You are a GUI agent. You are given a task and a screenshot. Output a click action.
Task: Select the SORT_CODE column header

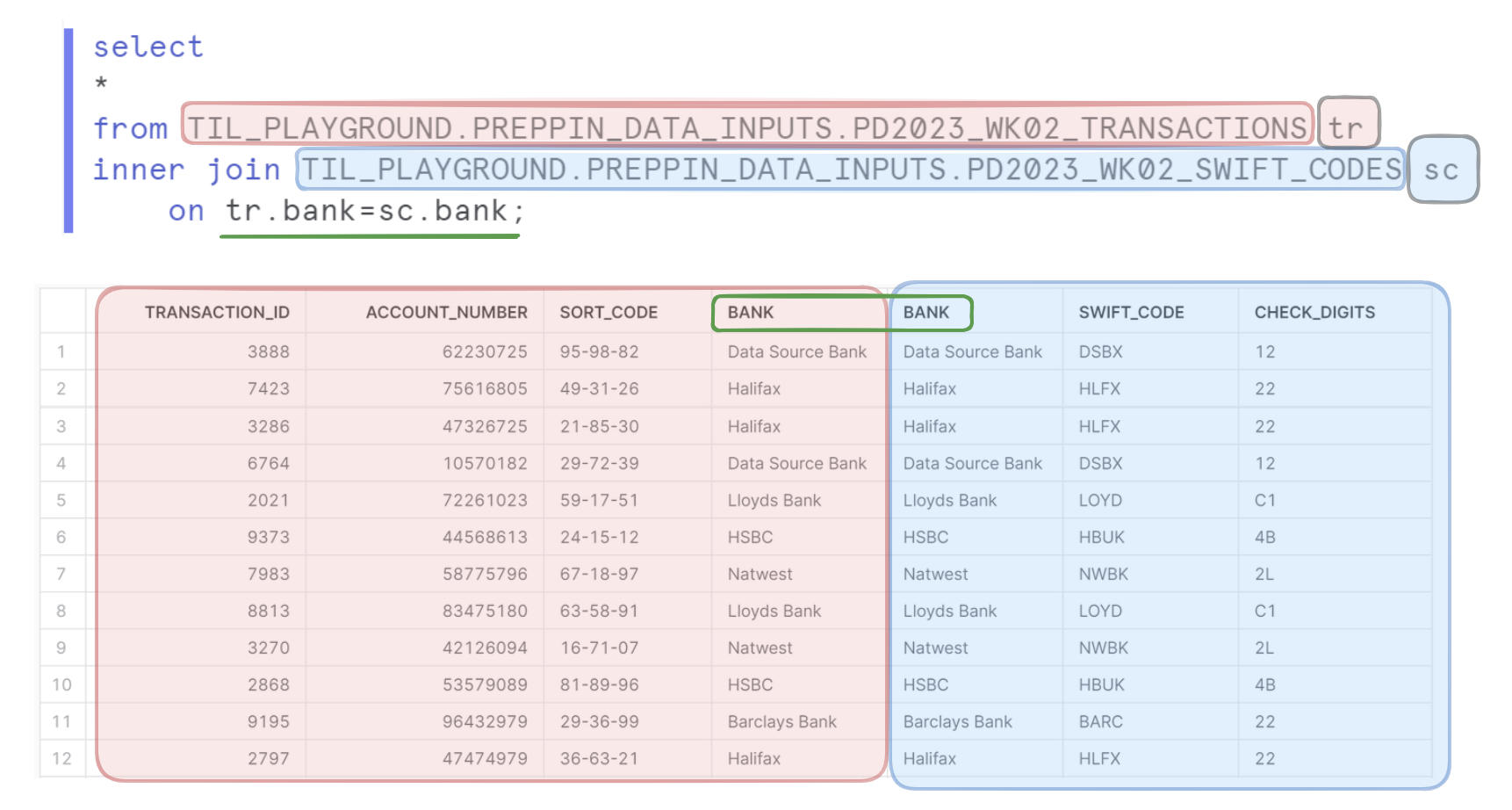(x=608, y=313)
